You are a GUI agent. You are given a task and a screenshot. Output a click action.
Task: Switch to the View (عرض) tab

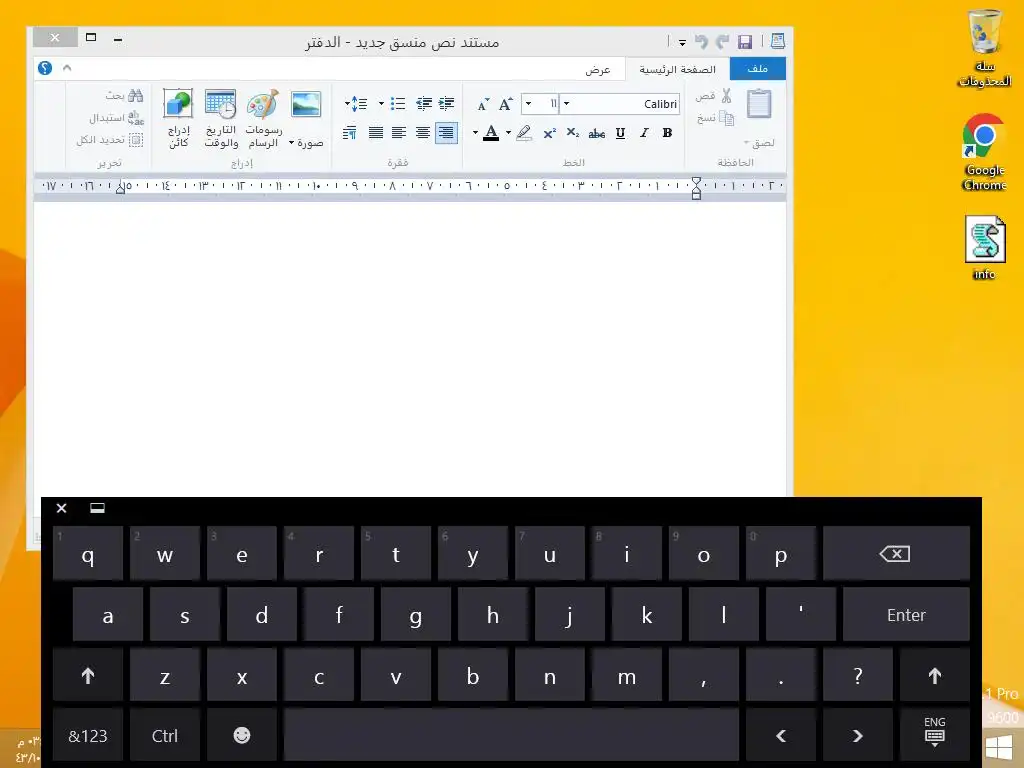point(598,69)
